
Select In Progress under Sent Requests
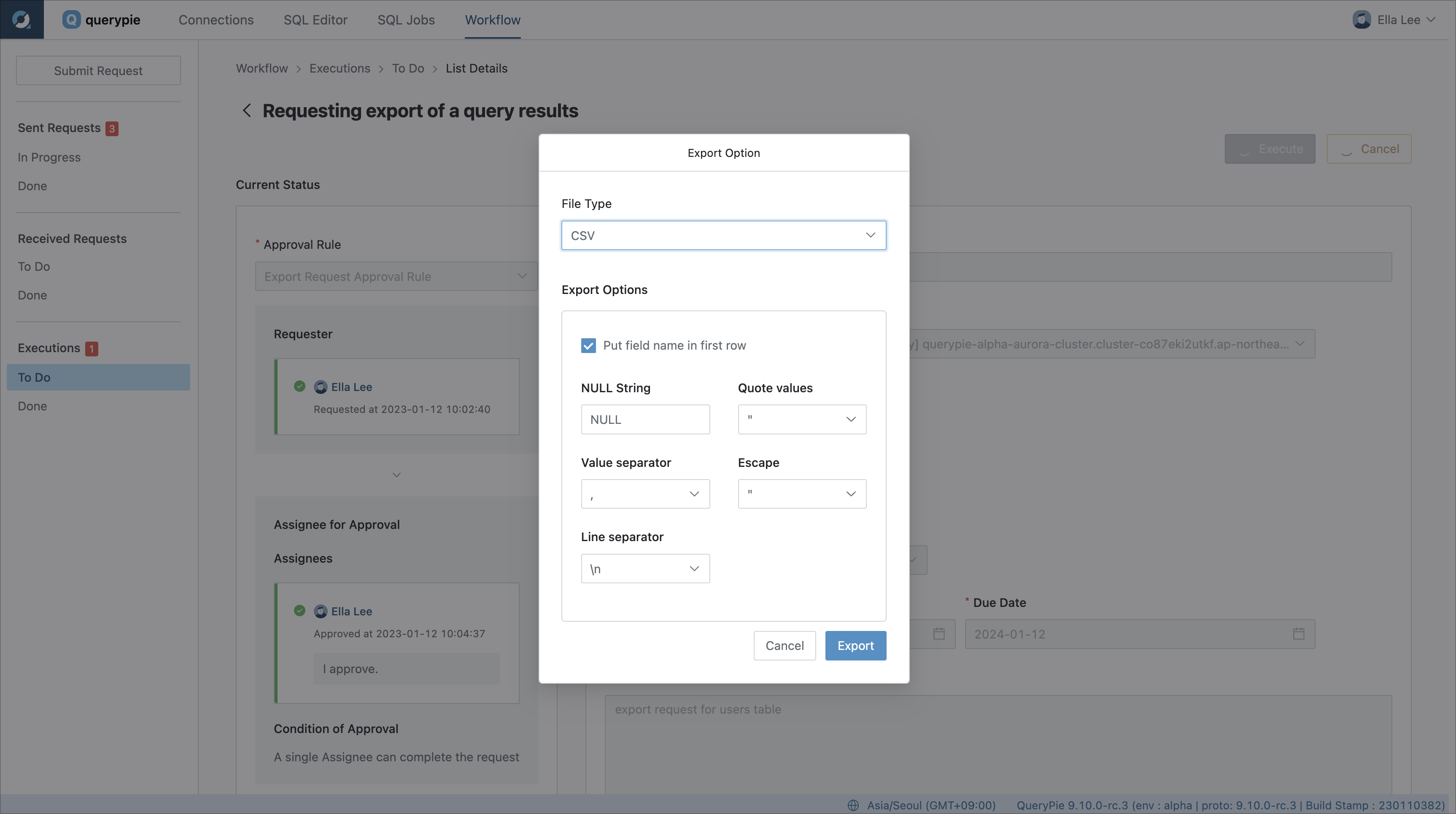click(49, 157)
